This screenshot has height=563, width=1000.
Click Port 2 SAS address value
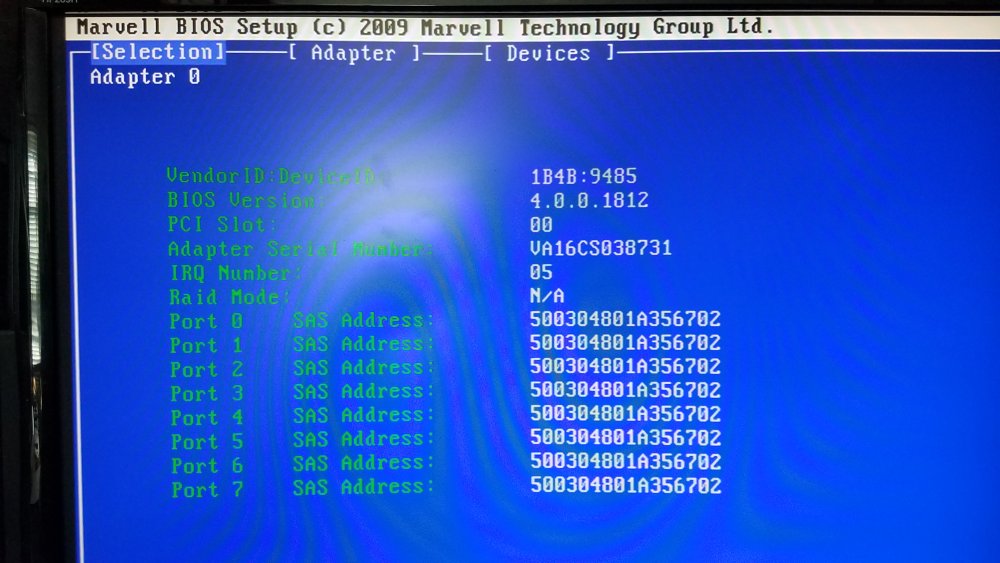pos(626,366)
